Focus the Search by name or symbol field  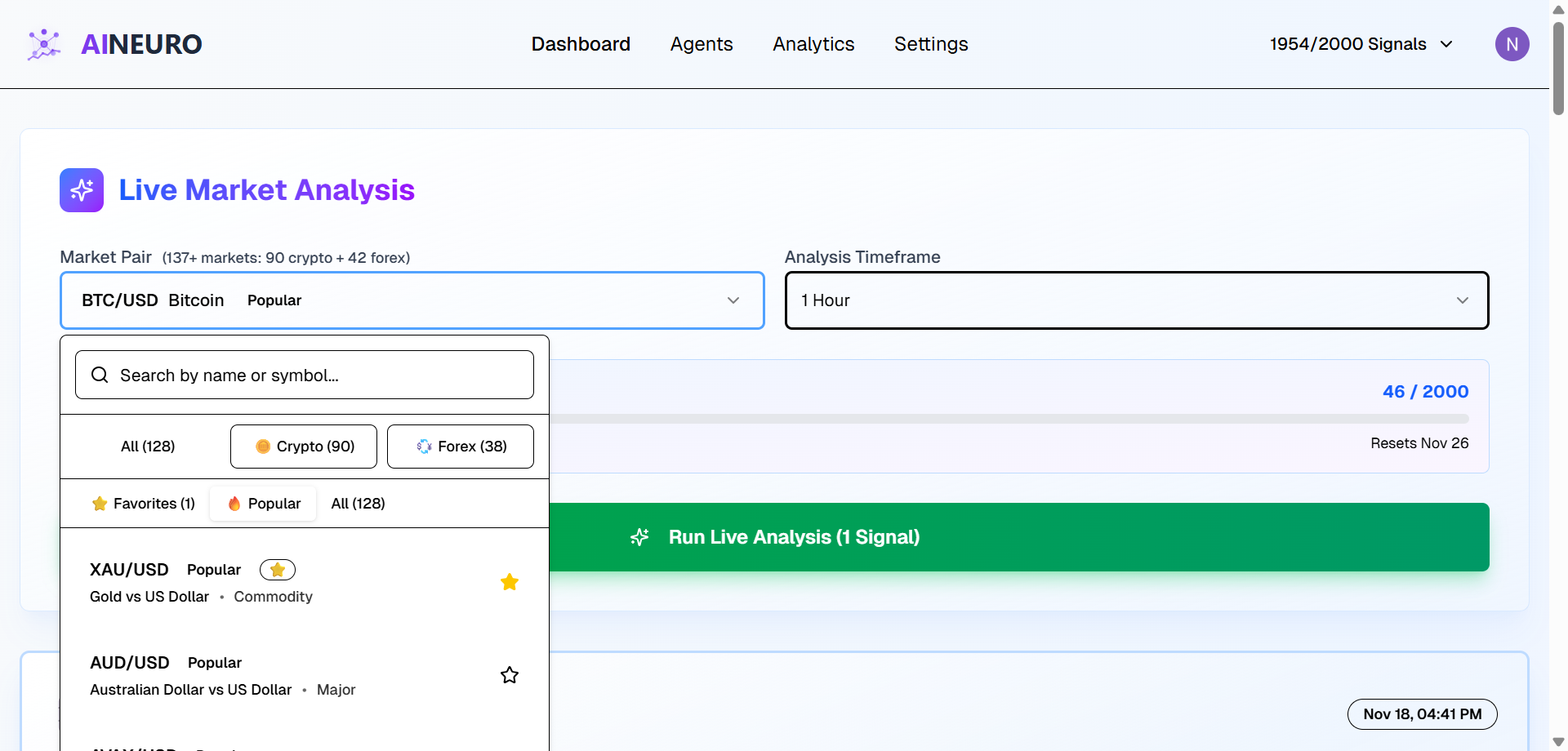tap(318, 375)
